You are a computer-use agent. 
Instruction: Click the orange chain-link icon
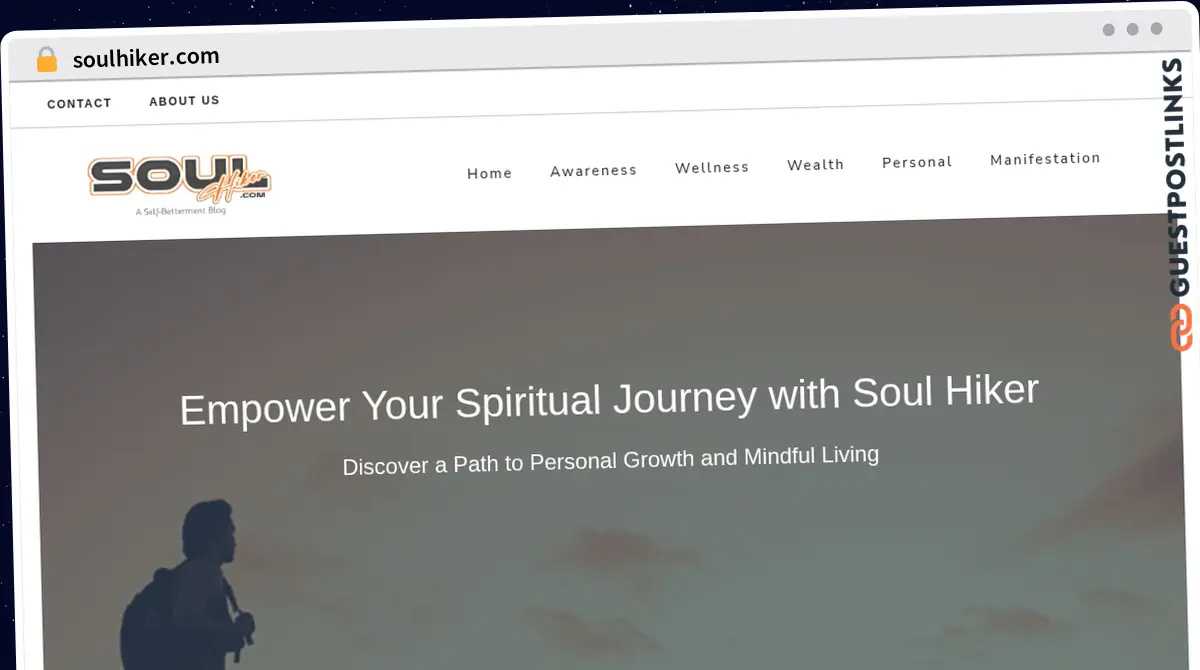click(x=1180, y=327)
